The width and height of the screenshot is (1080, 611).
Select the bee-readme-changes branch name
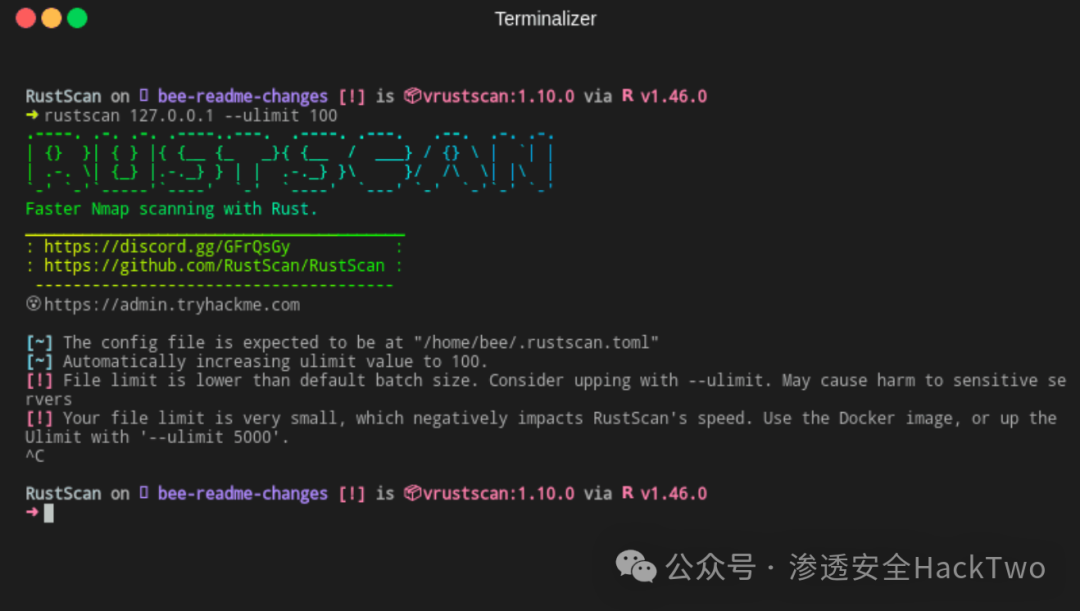[x=242, y=96]
